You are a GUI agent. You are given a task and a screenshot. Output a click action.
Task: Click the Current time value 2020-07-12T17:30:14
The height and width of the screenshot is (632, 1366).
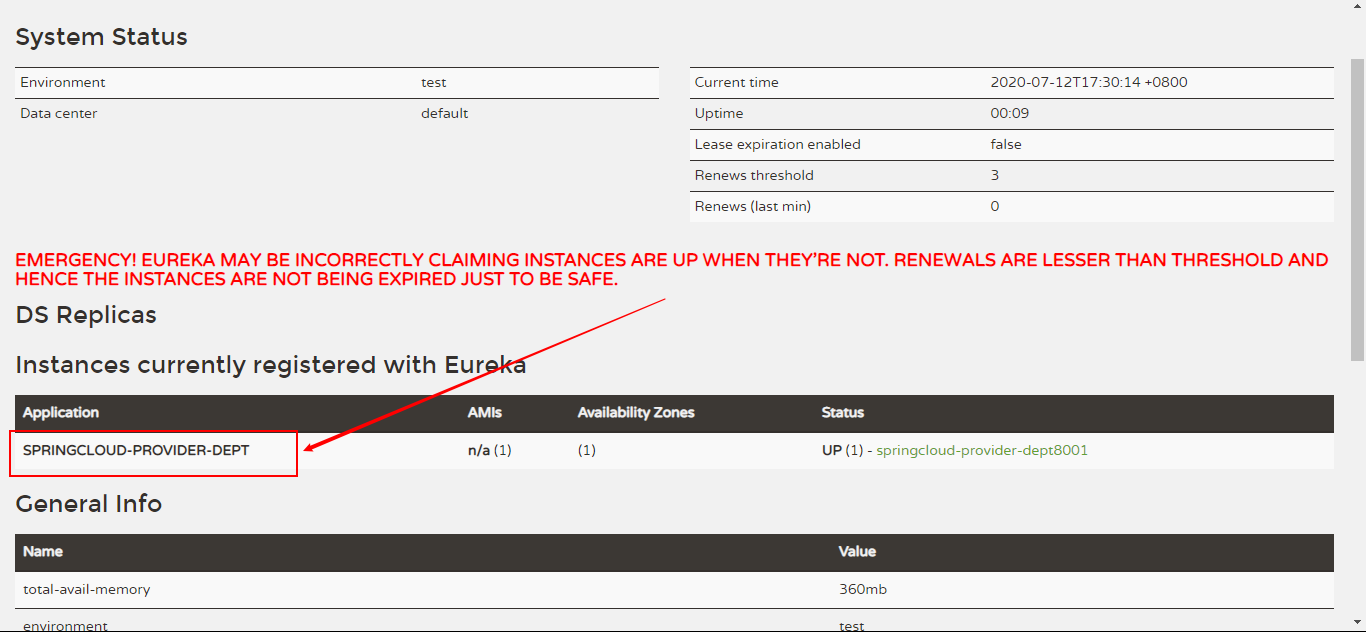pos(1089,82)
